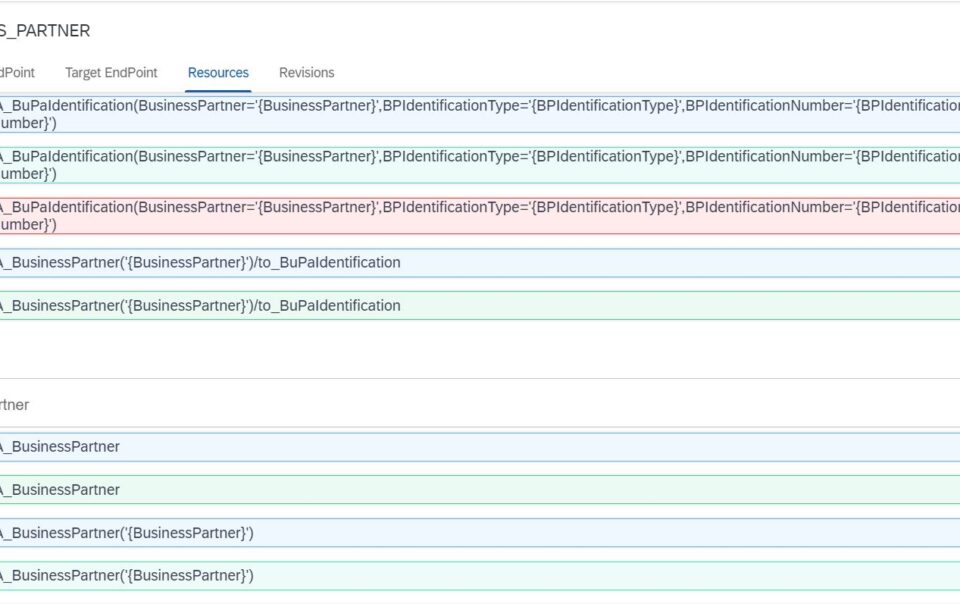This screenshot has width=960, height=604.
Task: Open the Revisions tab
Action: [307, 73]
